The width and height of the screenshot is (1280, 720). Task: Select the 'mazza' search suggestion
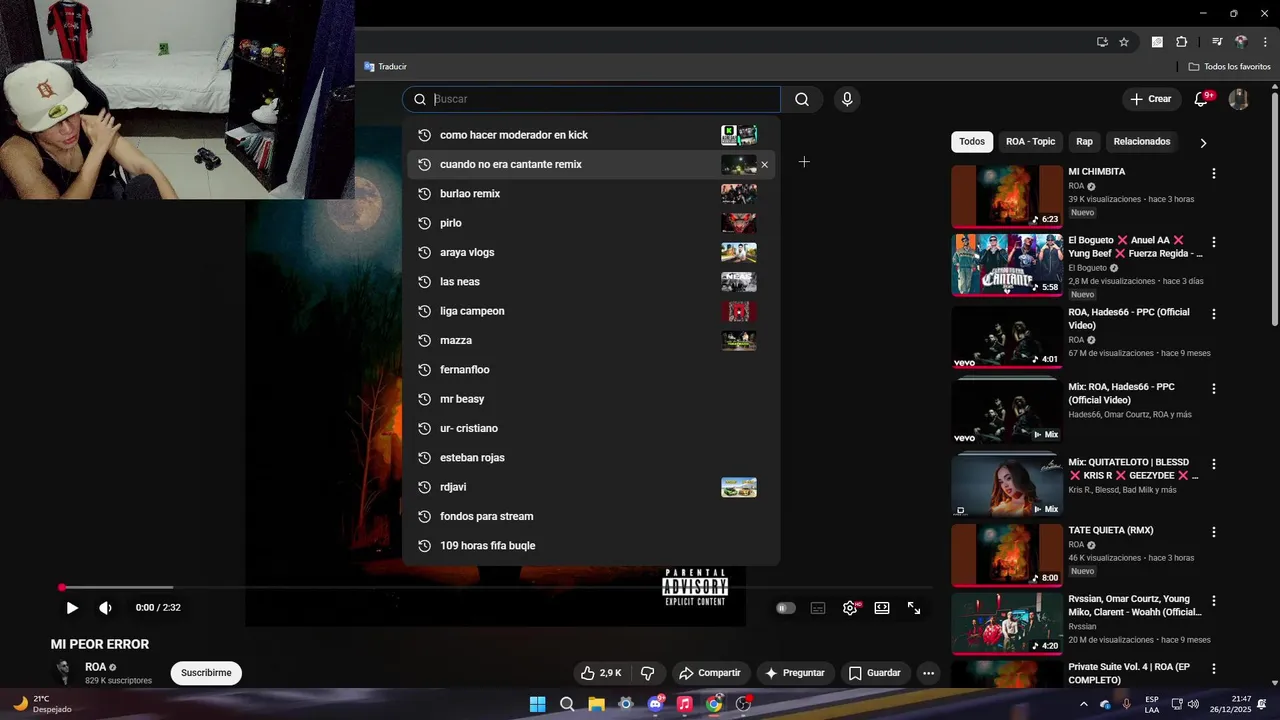(x=591, y=340)
